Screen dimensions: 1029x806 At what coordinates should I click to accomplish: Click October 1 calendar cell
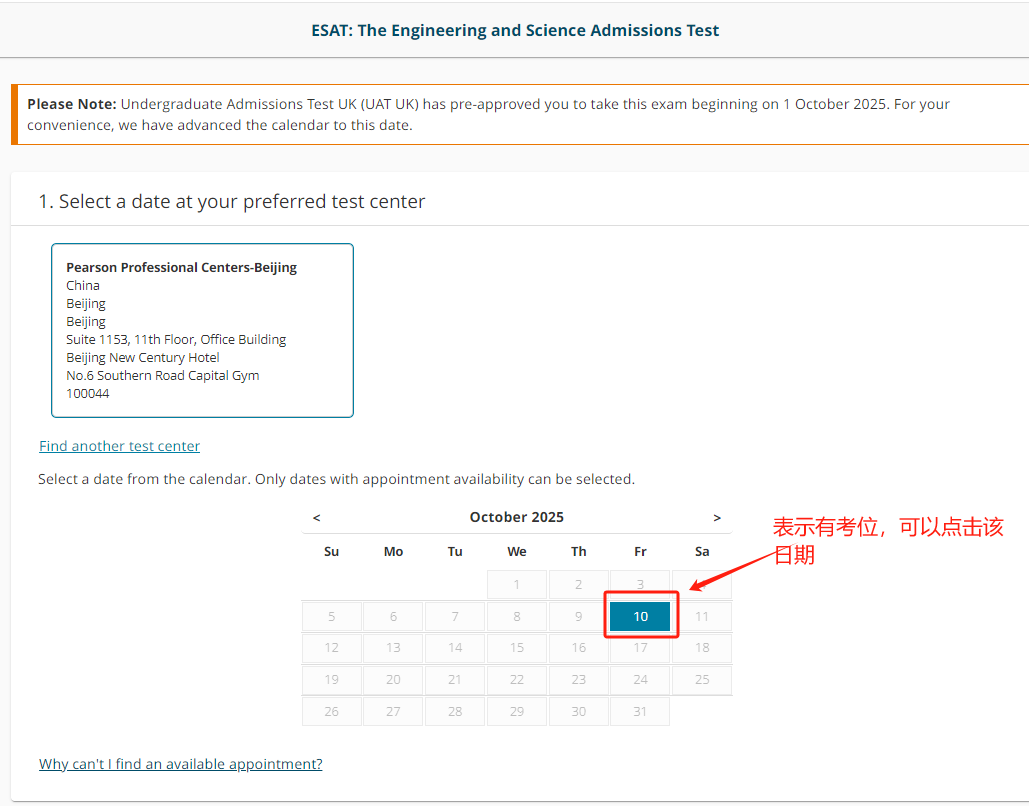pyautogui.click(x=517, y=585)
